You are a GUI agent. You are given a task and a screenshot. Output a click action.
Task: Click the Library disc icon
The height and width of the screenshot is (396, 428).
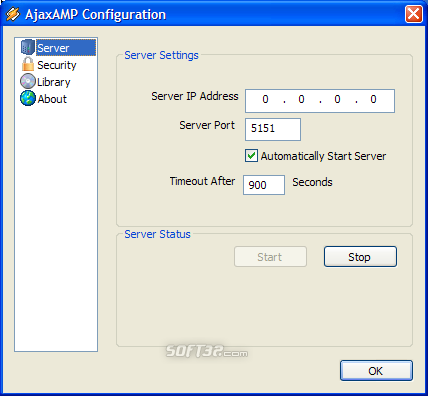28,81
